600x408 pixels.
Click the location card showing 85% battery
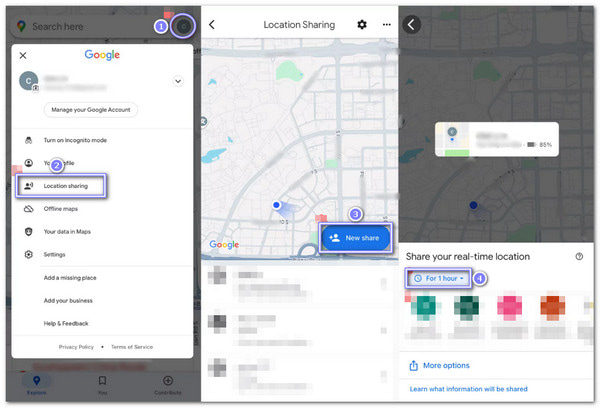(497, 139)
